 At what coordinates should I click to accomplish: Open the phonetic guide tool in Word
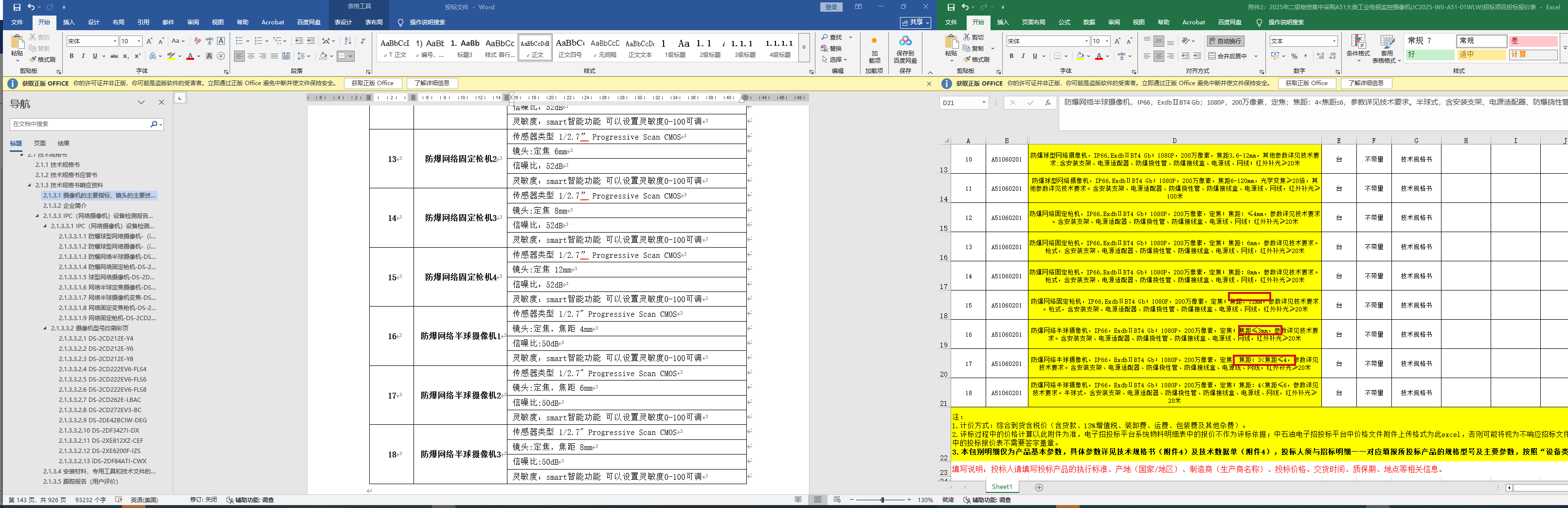[209, 41]
